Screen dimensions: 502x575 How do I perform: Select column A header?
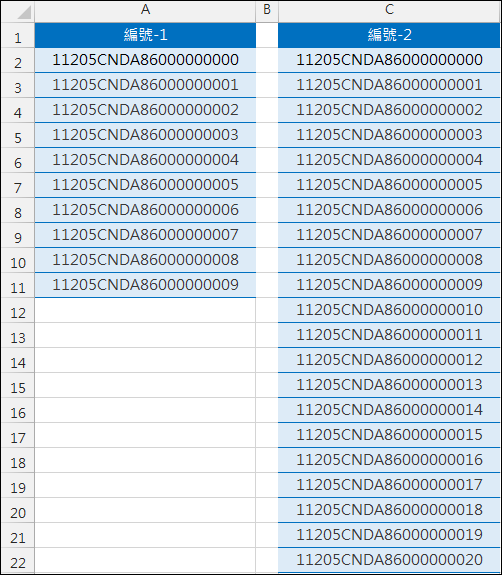pos(145,11)
